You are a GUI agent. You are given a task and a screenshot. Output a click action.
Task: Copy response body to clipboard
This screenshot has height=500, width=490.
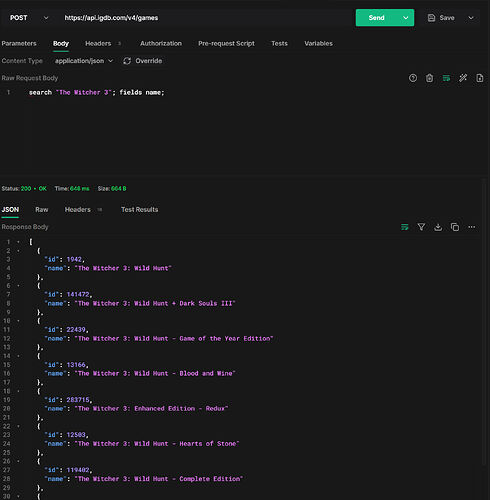click(455, 227)
